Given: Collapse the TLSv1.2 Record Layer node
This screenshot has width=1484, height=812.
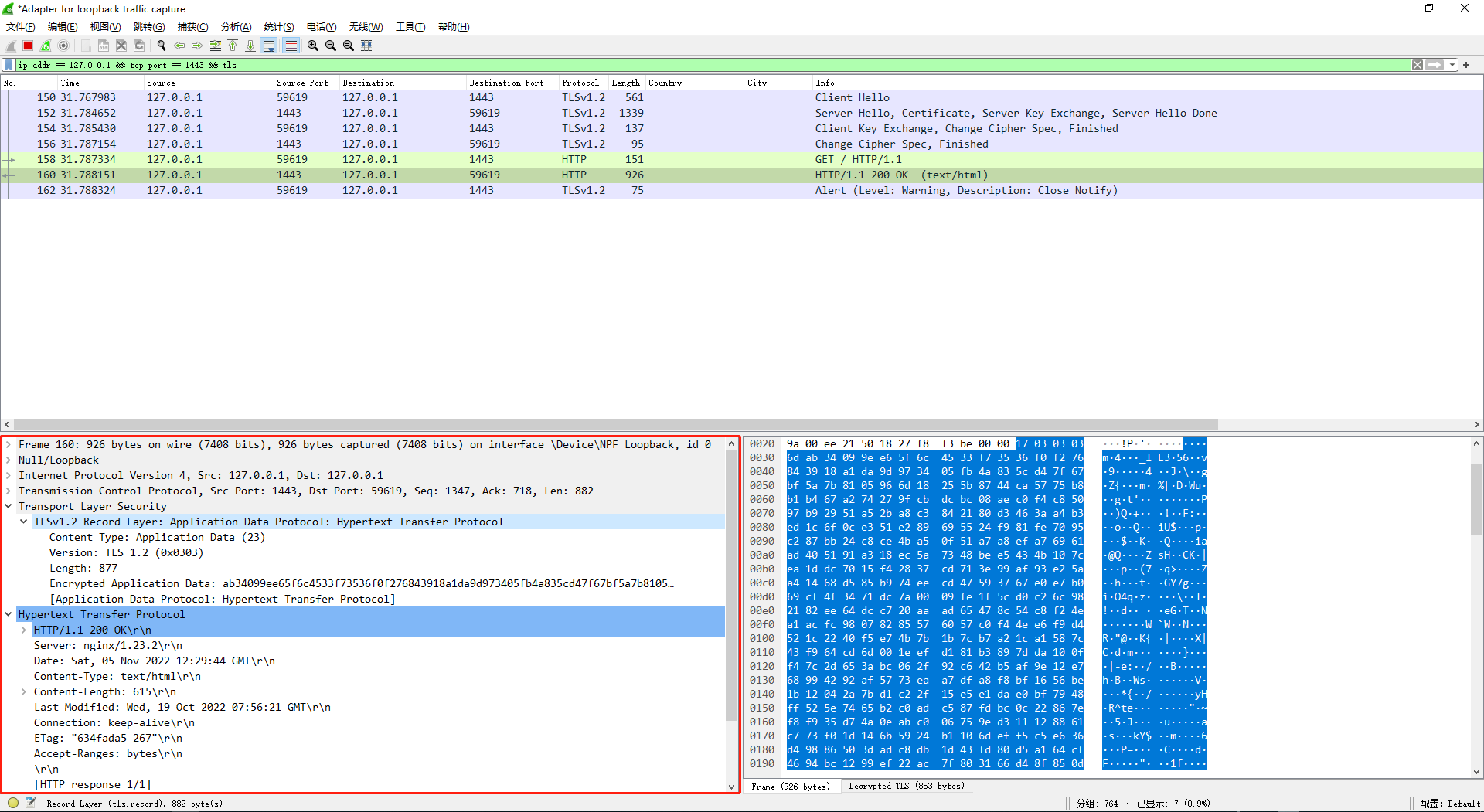Looking at the screenshot, I should point(24,522).
